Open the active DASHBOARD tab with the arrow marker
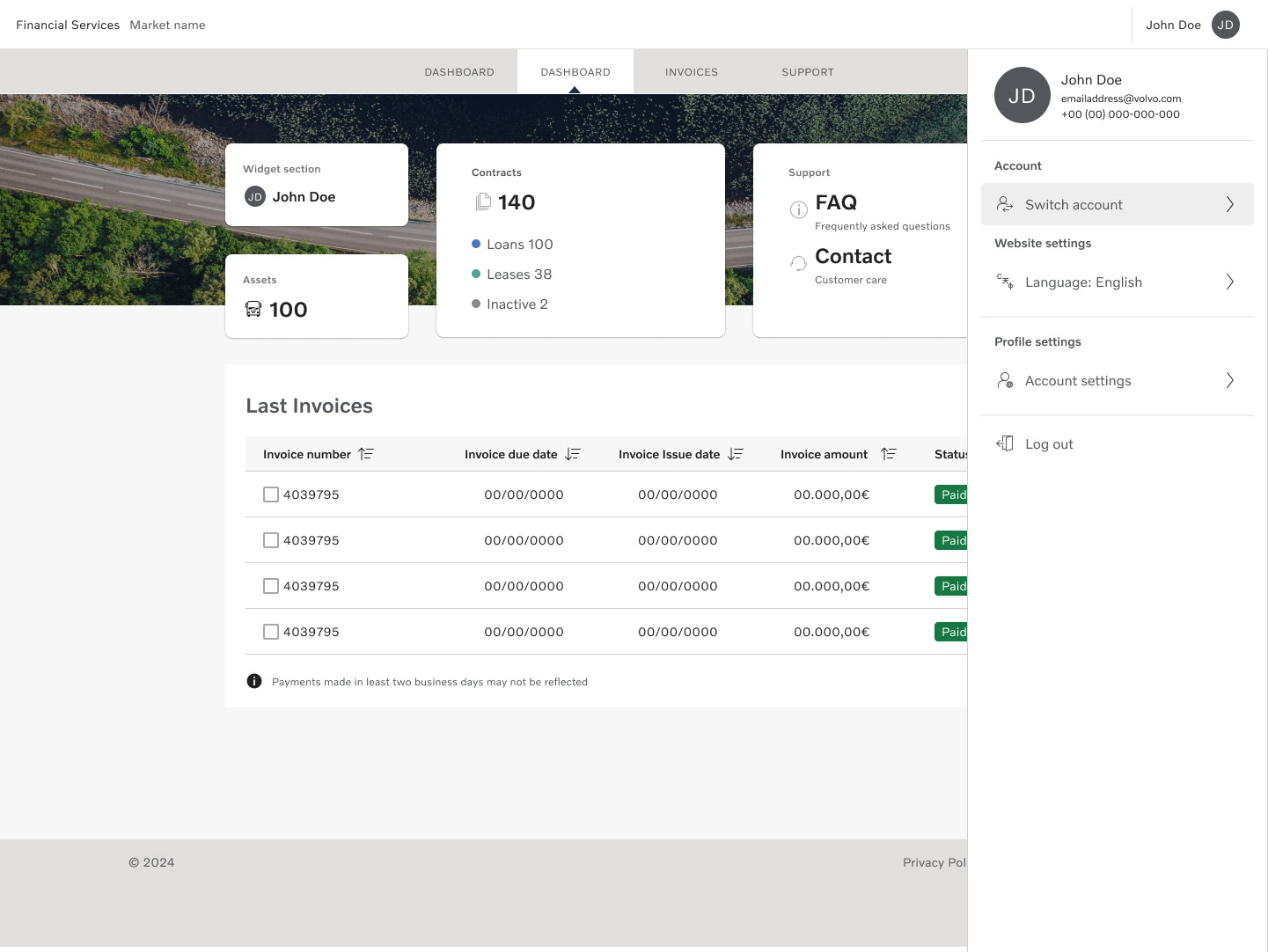The image size is (1268, 952). (575, 72)
